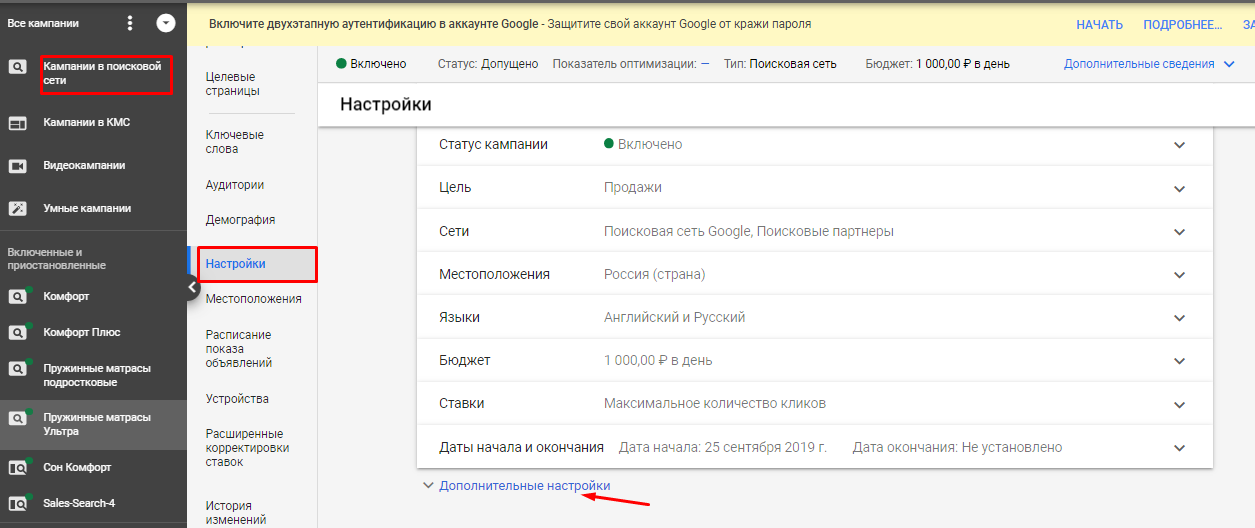Open the round dropdown arrow beside Все кампании
This screenshot has width=1255, height=528.
tap(166, 23)
